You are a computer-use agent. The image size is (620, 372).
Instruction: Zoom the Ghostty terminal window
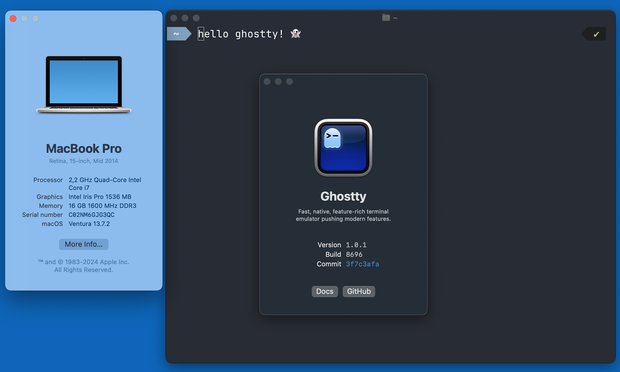pyautogui.click(x=196, y=18)
